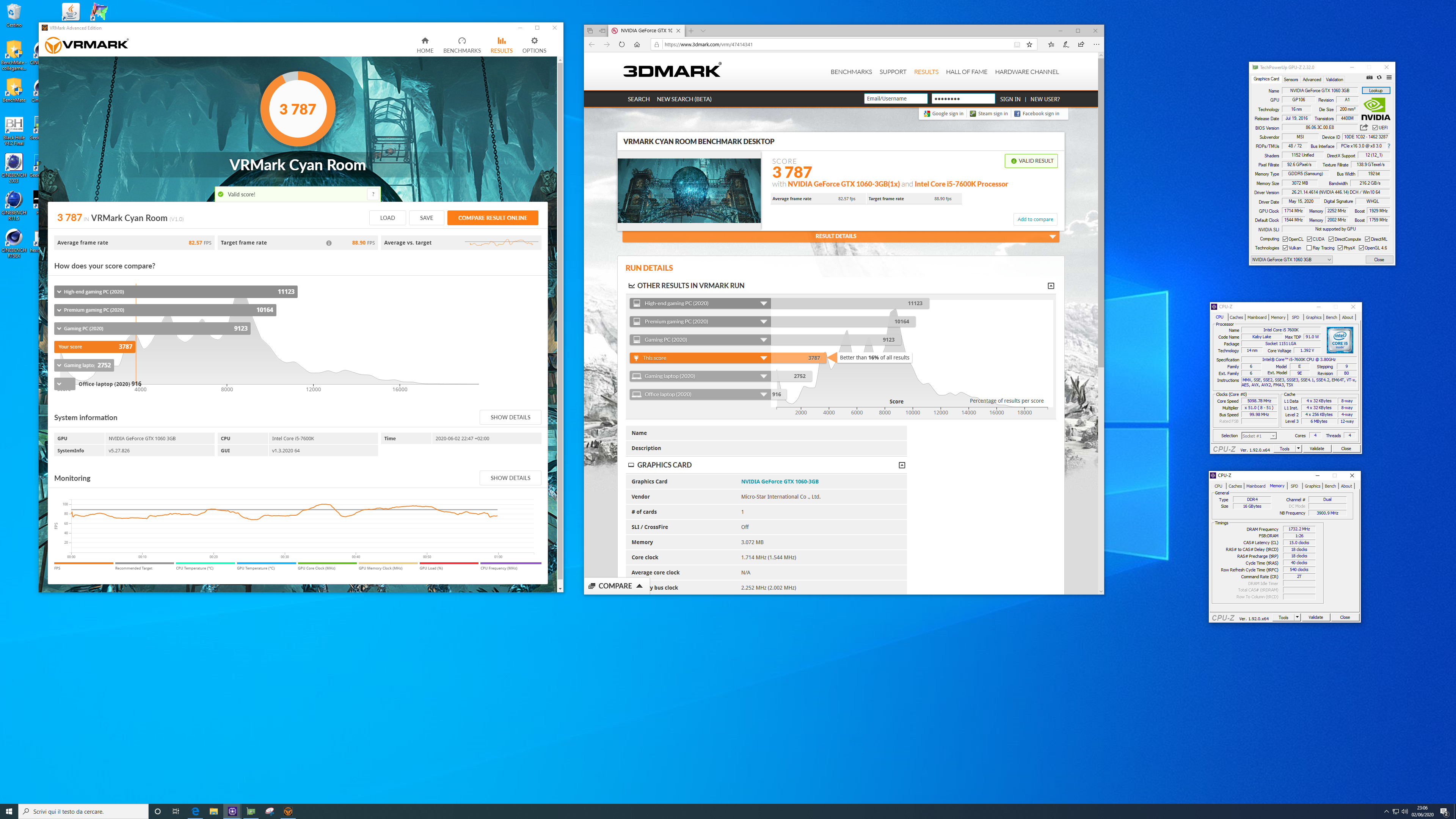
Task: Expand Gaming laptop bar in VRMark
Action: (84, 365)
